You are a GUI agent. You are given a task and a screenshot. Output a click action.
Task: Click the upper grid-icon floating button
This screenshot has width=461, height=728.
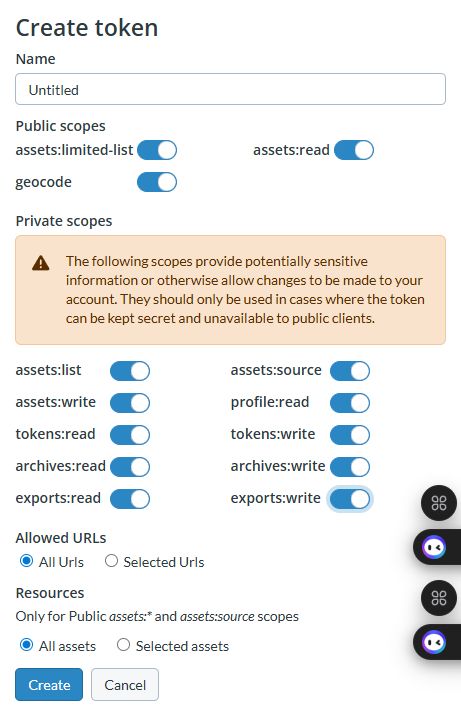pos(439,503)
